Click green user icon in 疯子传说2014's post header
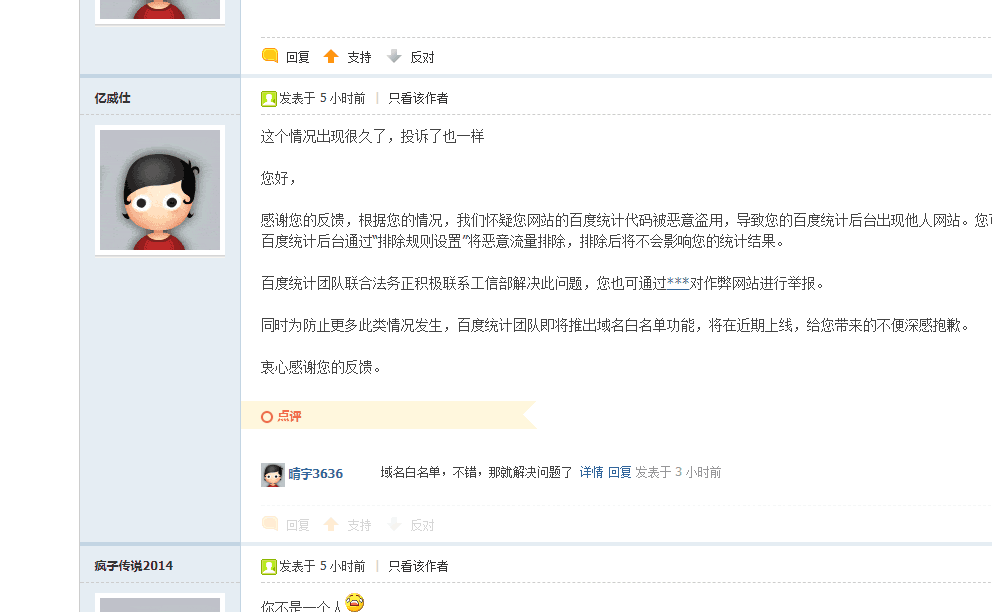Viewport: 992px width, 612px height. click(x=269, y=566)
